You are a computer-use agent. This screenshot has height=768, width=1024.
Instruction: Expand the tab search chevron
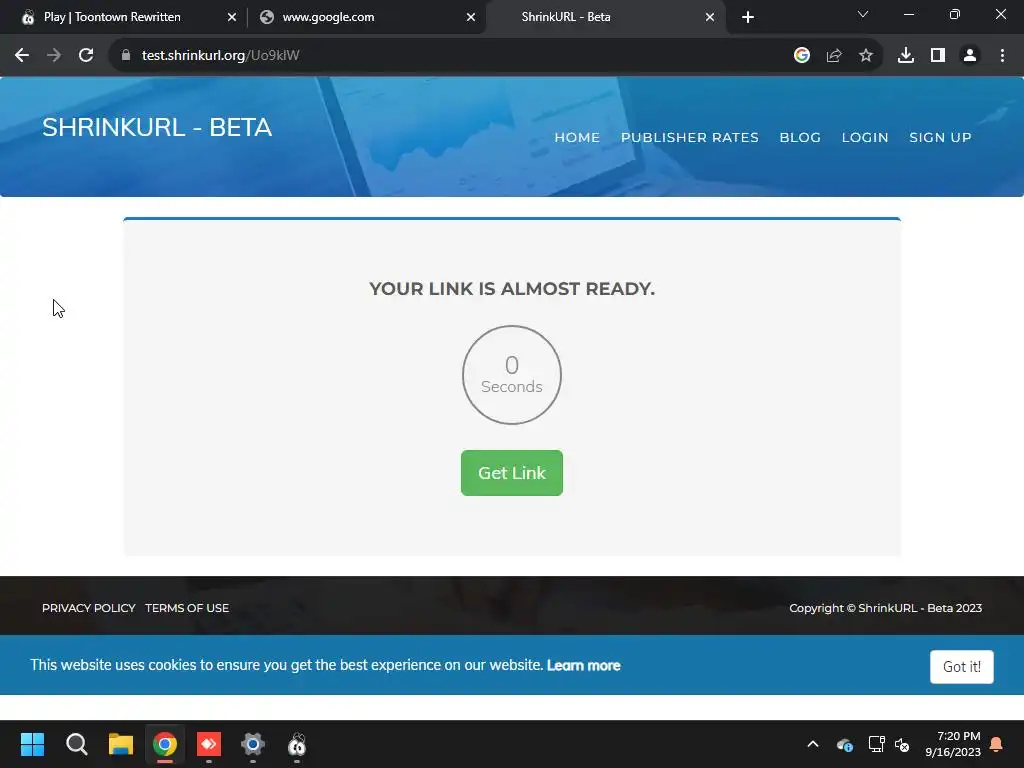(863, 14)
